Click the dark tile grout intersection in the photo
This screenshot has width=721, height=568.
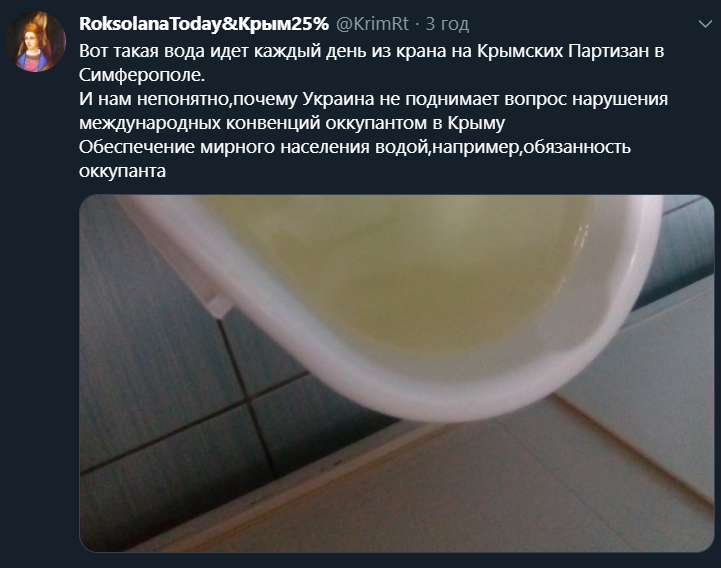tap(249, 399)
